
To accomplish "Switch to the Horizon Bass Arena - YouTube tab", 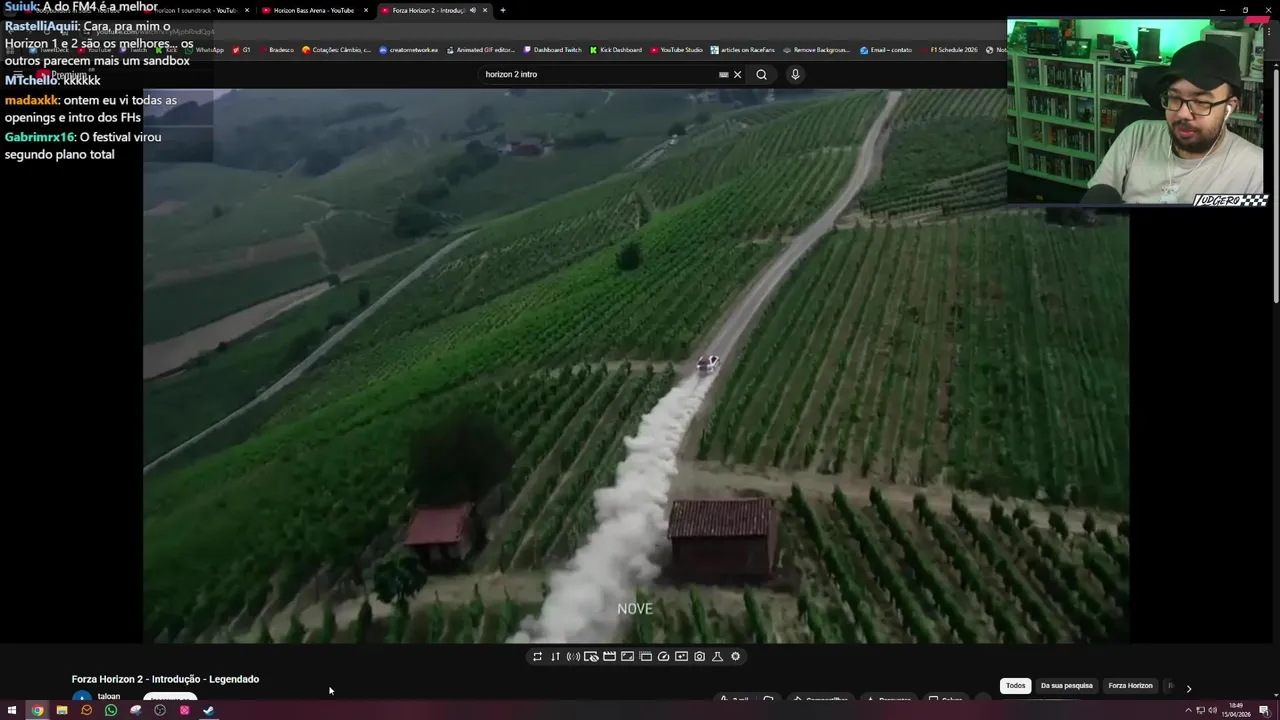I will coord(314,10).
